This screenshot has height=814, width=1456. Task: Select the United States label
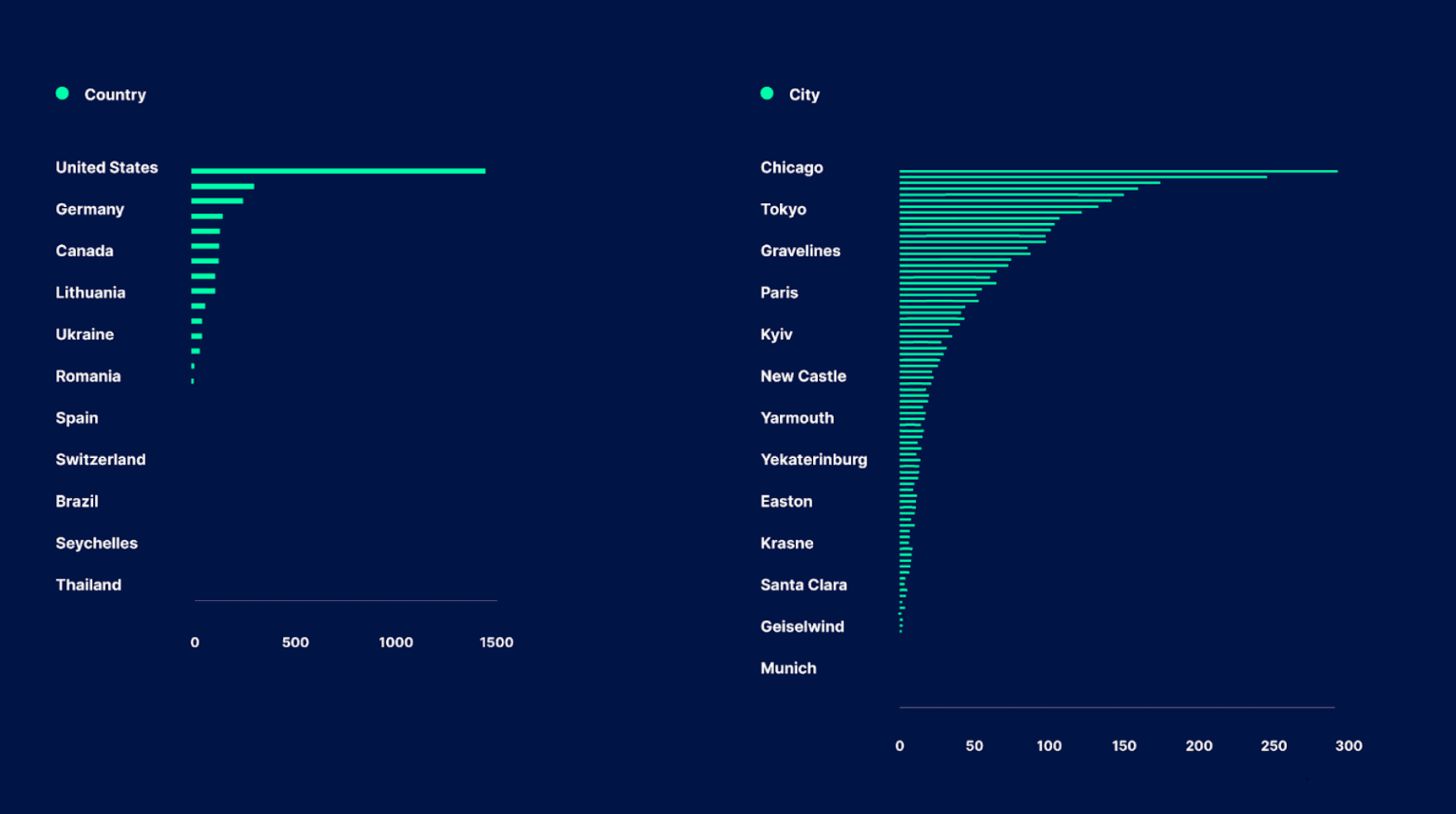[106, 168]
